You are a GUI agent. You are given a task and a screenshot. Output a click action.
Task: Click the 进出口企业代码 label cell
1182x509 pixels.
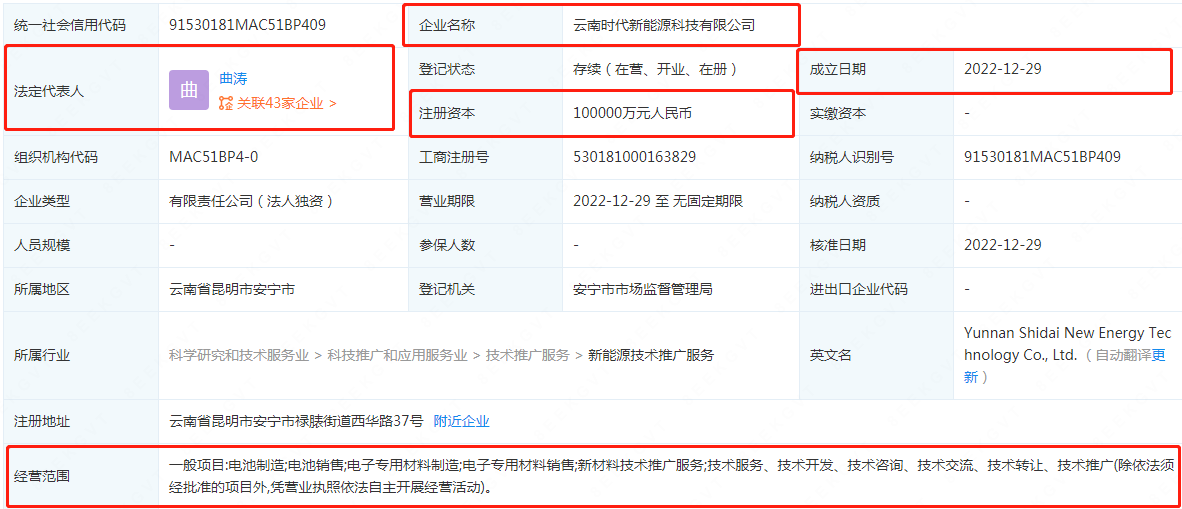(876, 289)
